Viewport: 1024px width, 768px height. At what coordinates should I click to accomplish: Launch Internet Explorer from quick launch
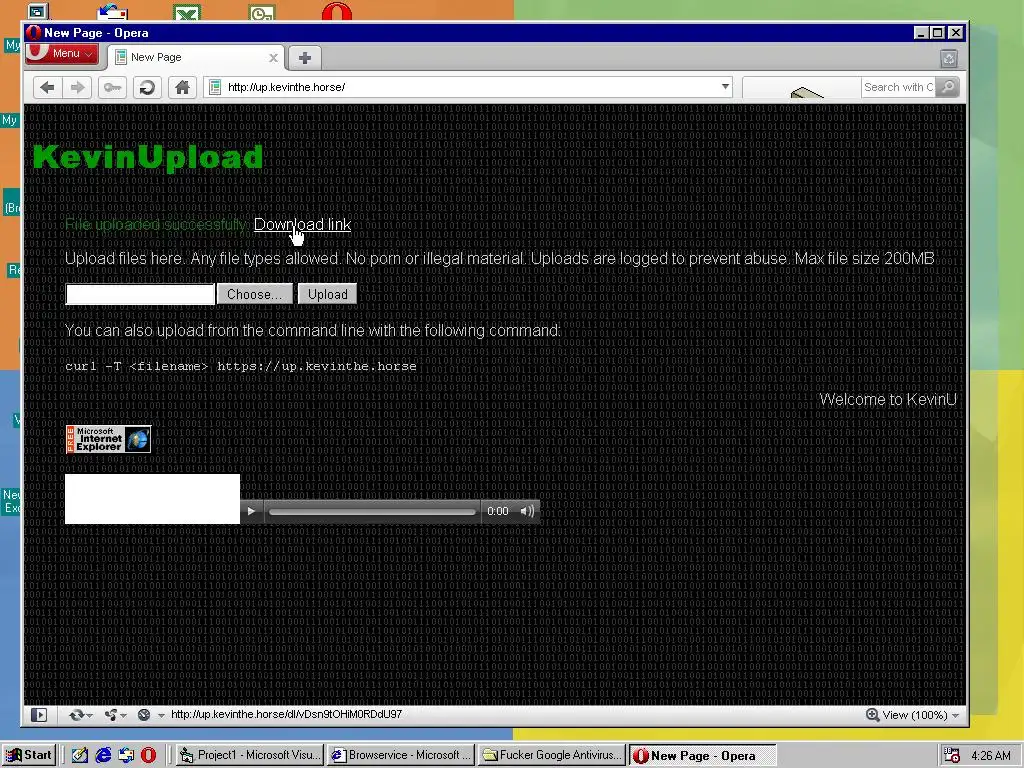(103, 756)
